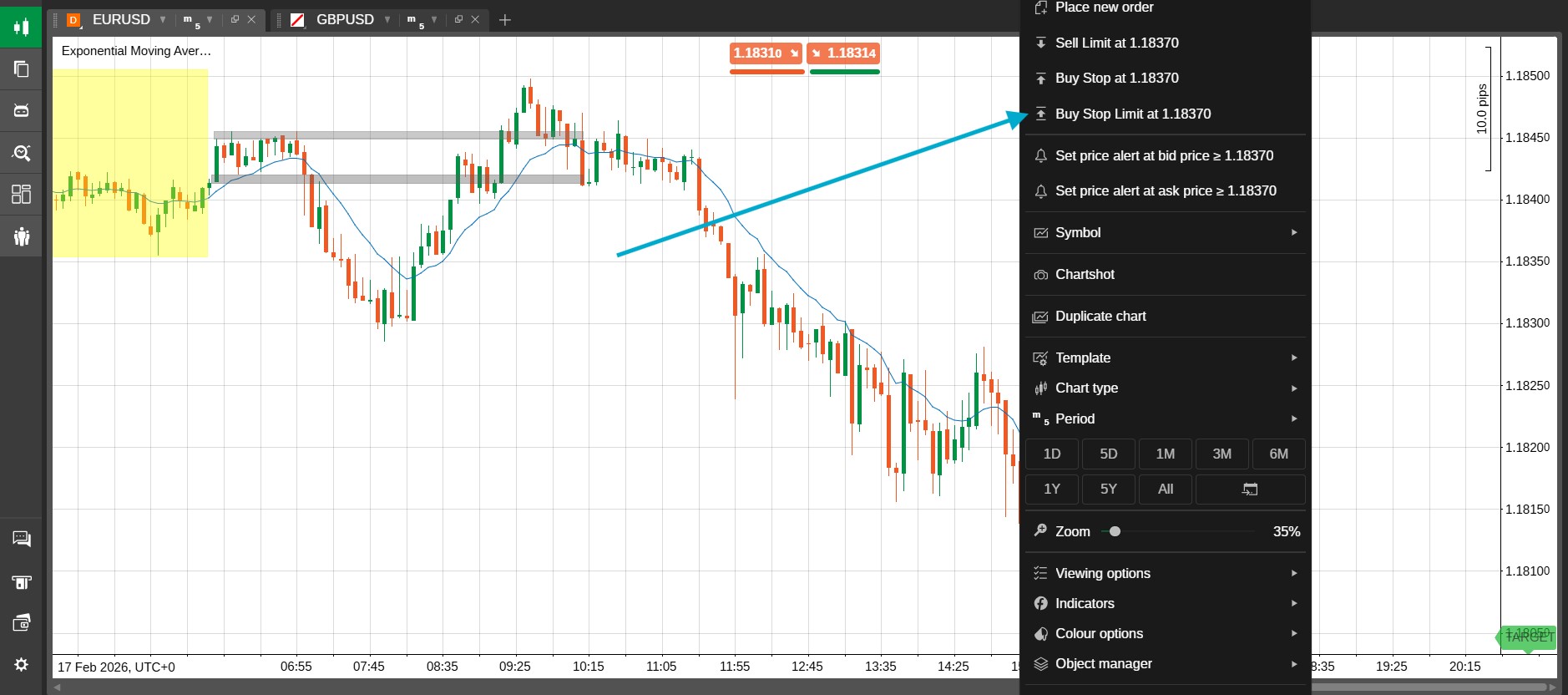This screenshot has width=1568, height=695.
Task: Open the wallet icon in left sidebar
Action: point(21,622)
